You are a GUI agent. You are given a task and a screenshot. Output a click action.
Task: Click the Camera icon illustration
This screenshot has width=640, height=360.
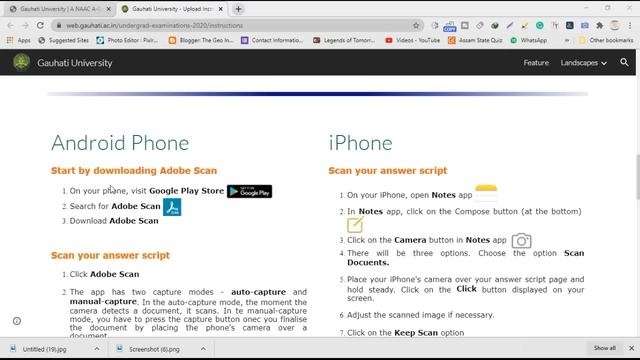(x=521, y=240)
